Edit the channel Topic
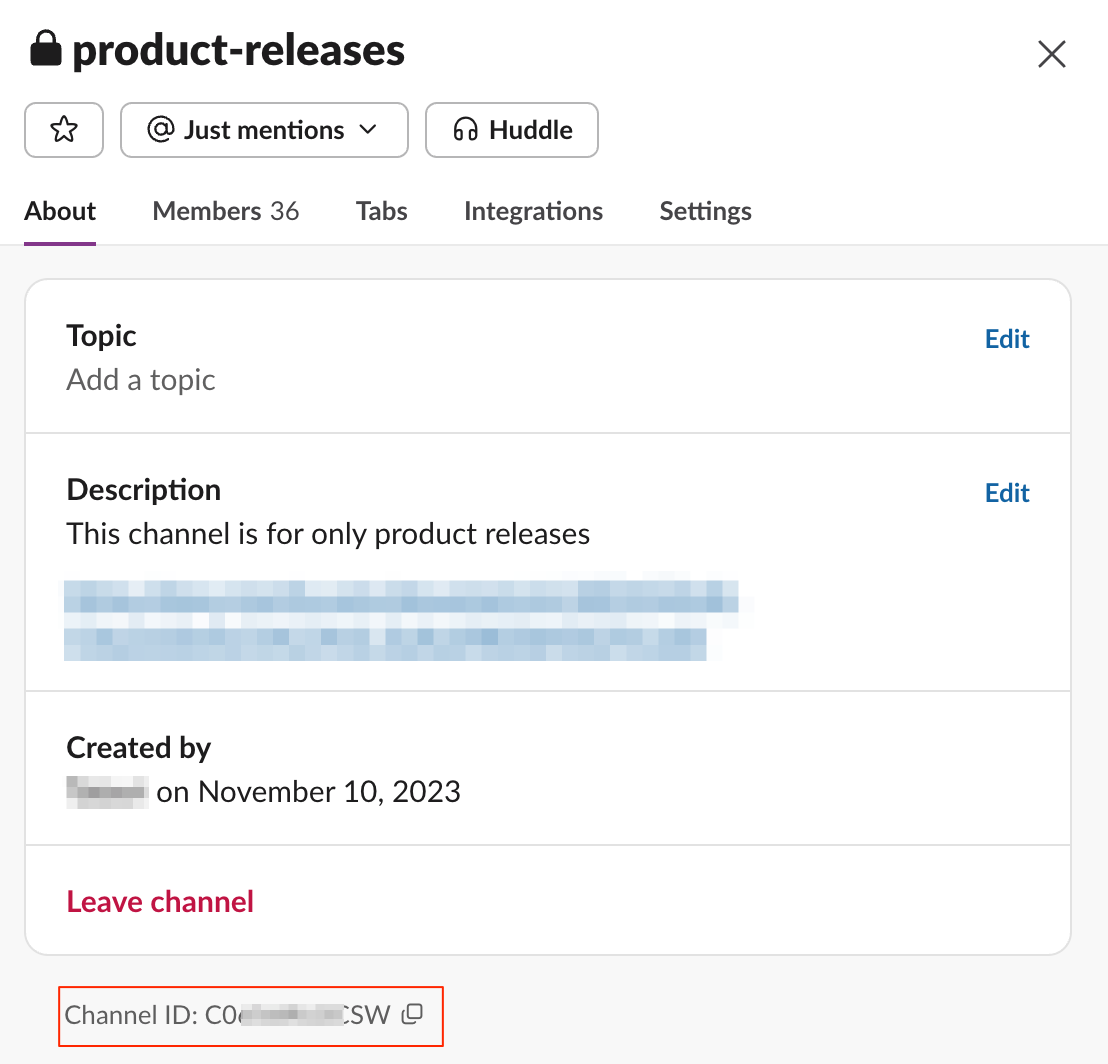This screenshot has width=1108, height=1064. 1007,339
